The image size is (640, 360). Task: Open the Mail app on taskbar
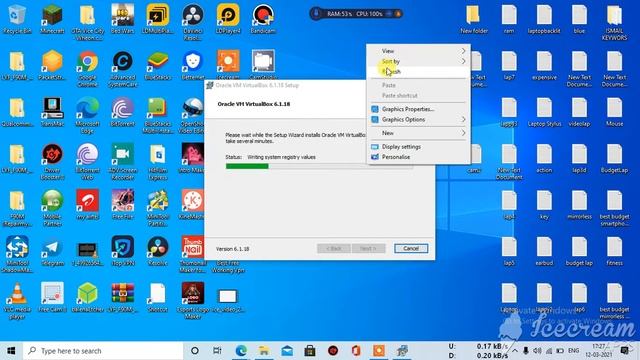(x=287, y=351)
